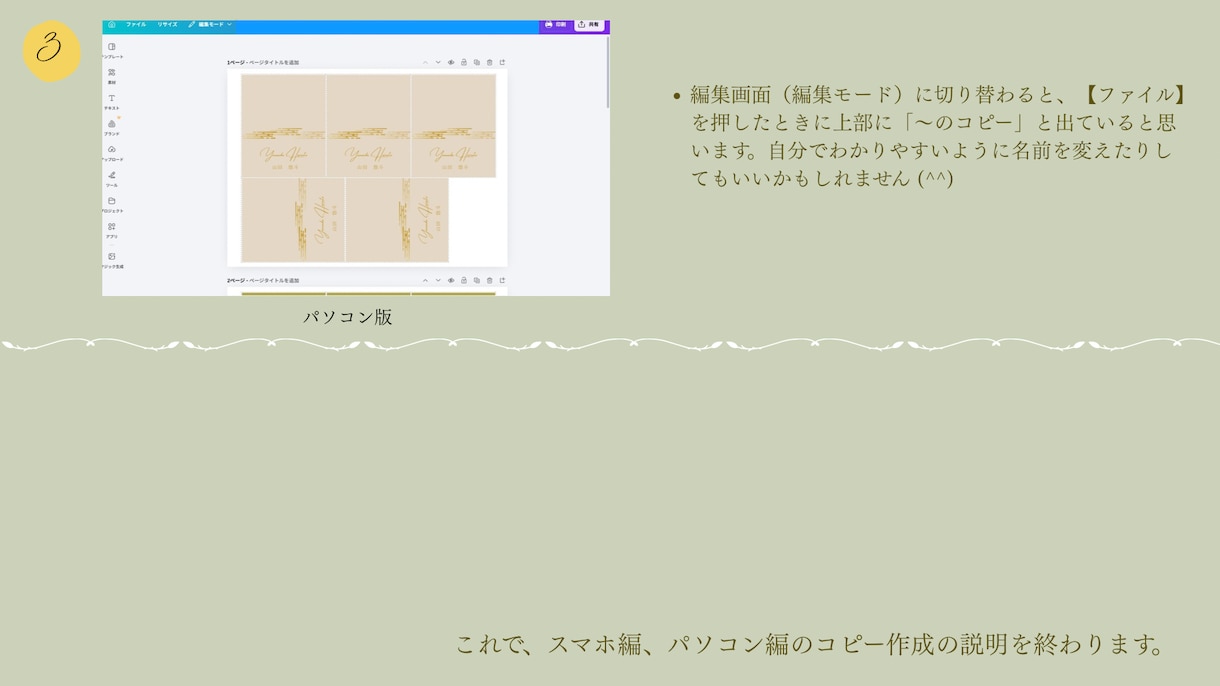1220x686 pixels.
Task: Select the top-left name card on page 1
Action: 283,126
